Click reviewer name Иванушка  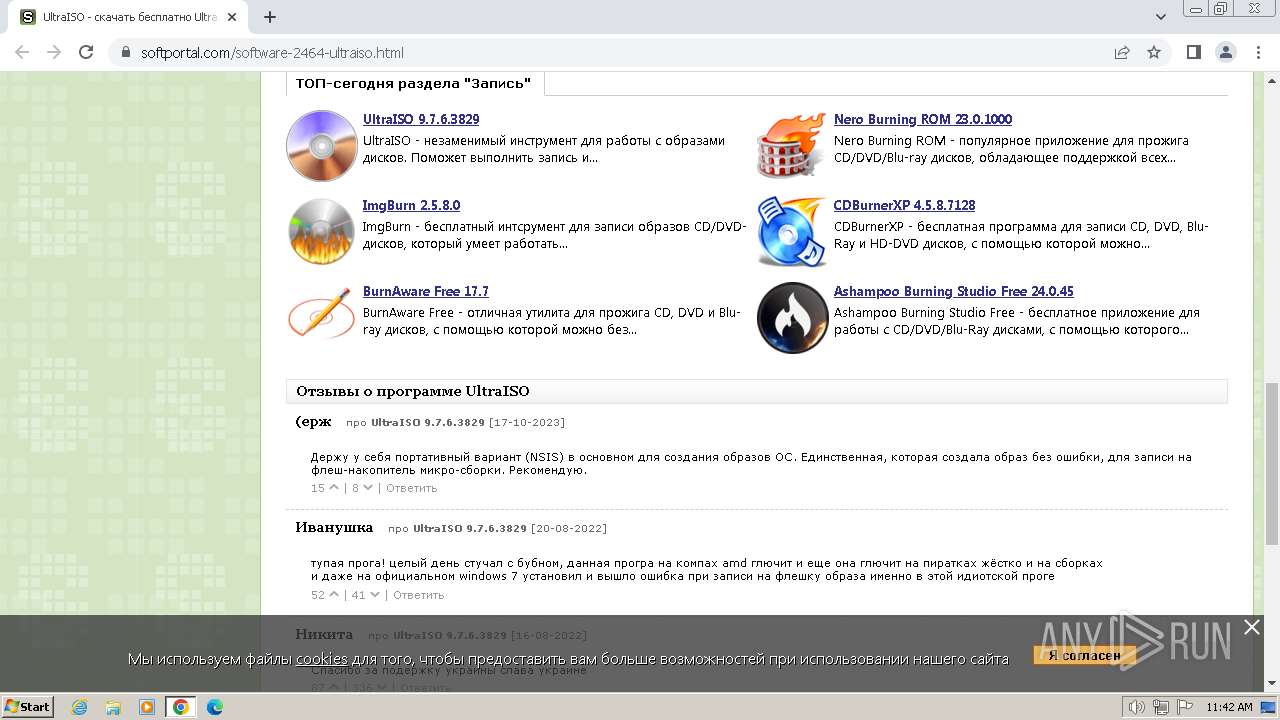334,527
